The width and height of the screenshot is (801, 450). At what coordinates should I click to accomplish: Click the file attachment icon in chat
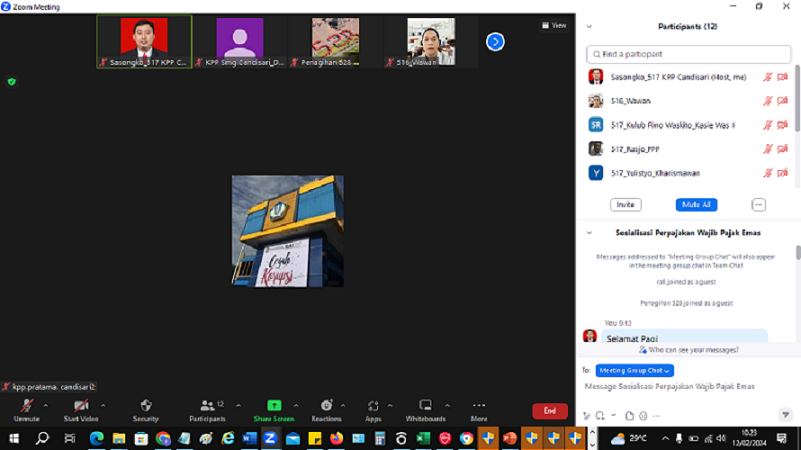(629, 415)
